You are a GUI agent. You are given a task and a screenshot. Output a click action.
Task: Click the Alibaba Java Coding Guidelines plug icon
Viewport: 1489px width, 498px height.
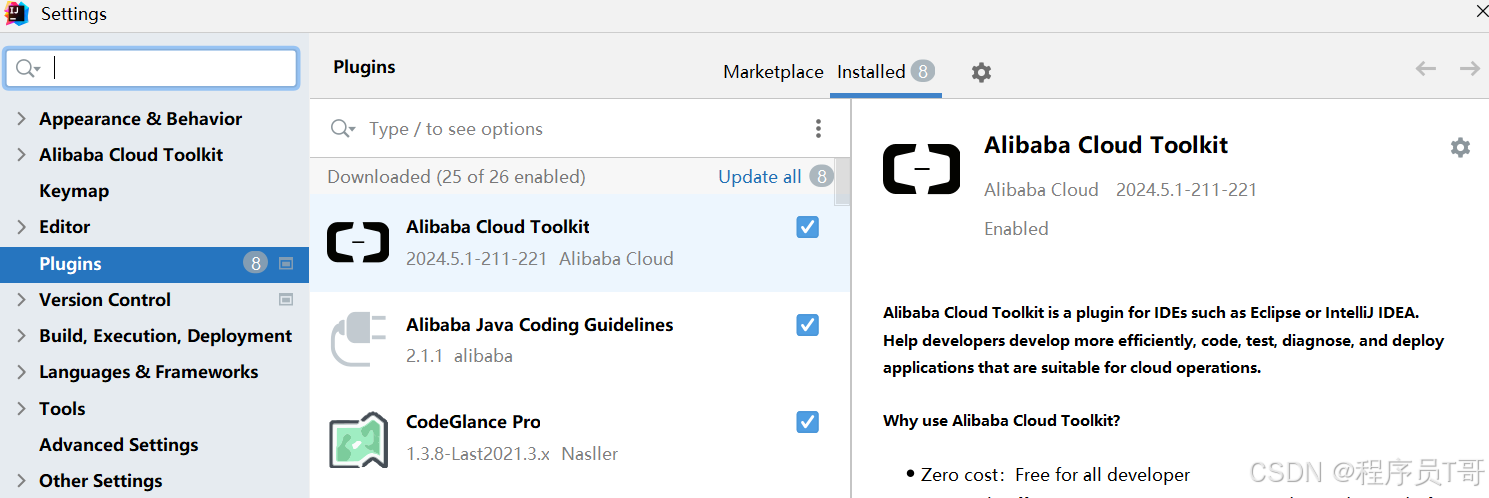[x=358, y=340]
